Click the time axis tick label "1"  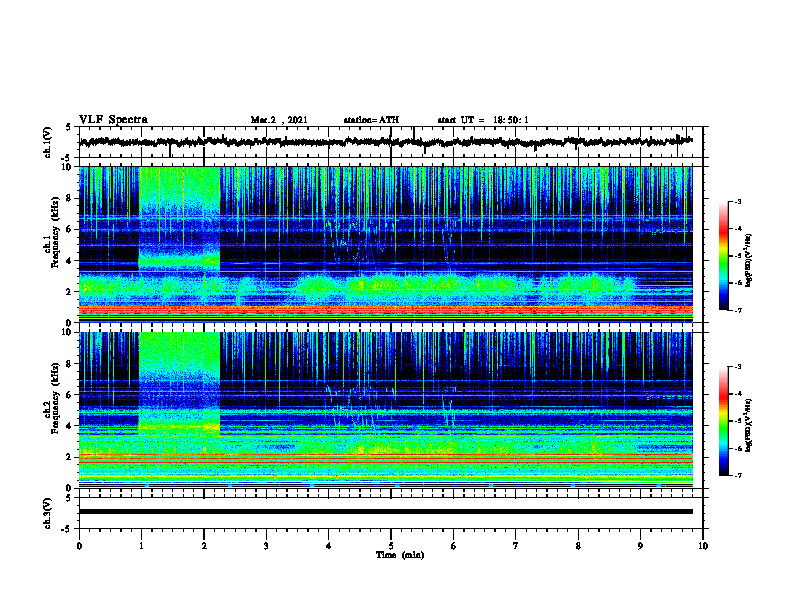tap(141, 546)
